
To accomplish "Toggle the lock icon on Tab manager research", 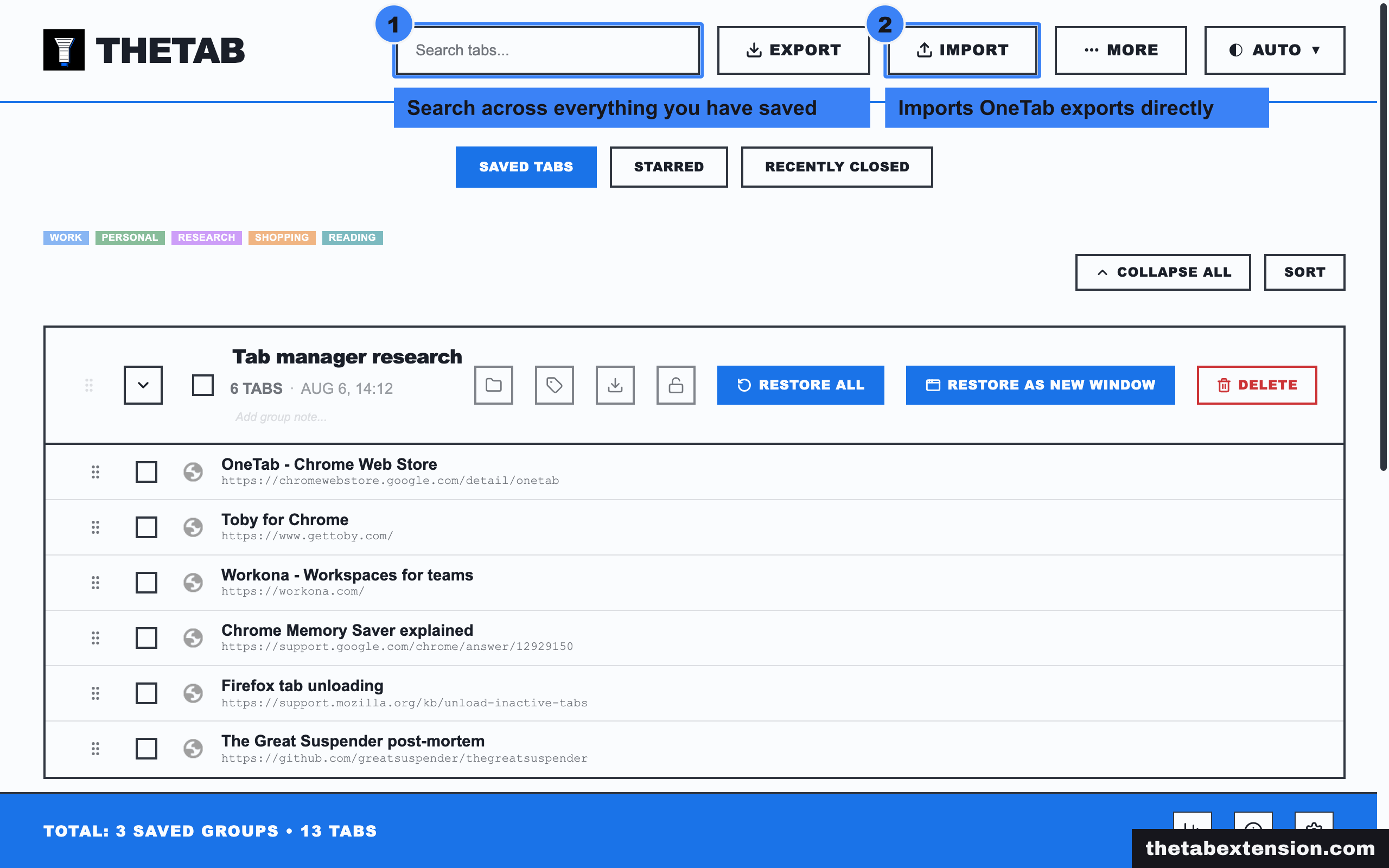I will pos(676,385).
